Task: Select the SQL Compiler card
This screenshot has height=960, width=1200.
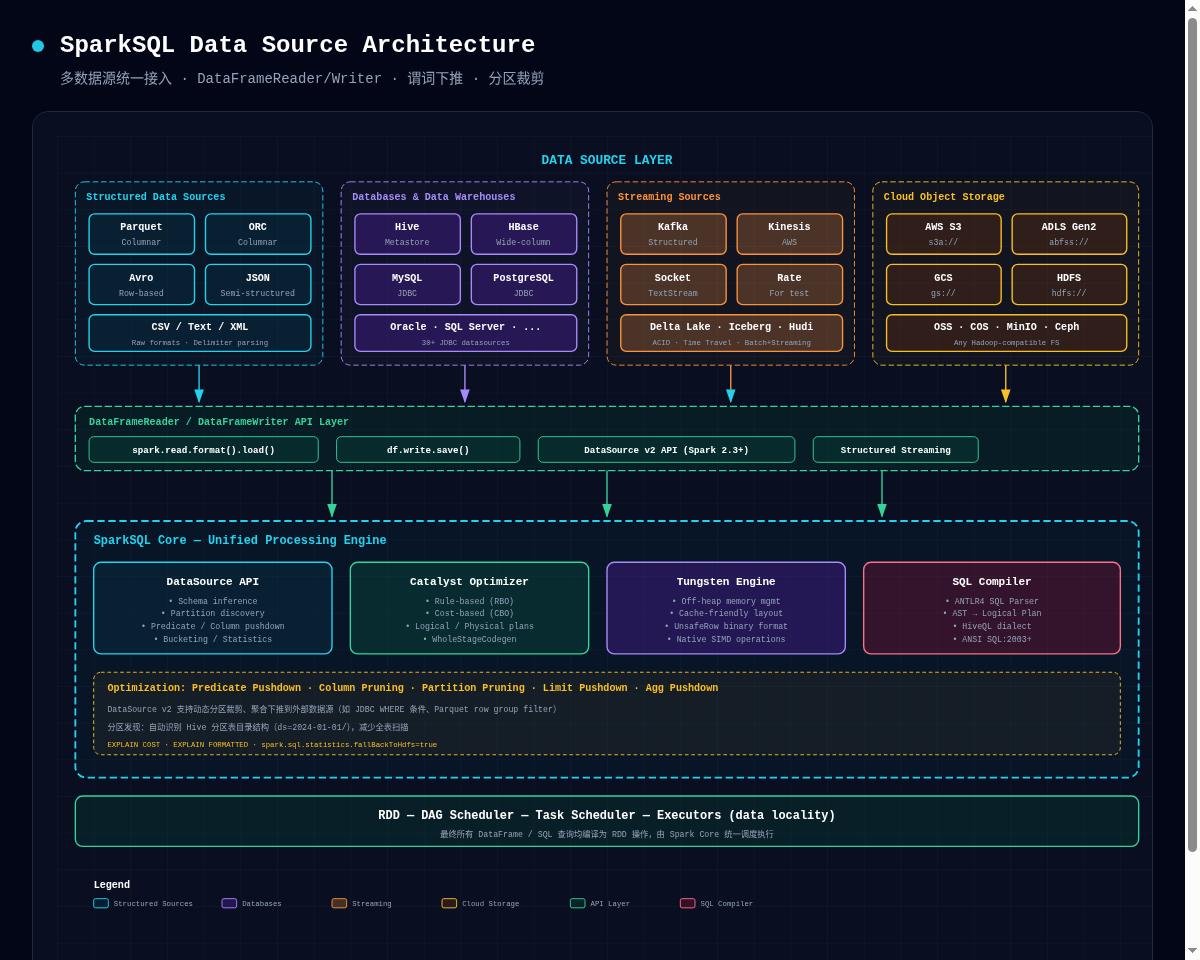Action: (992, 608)
